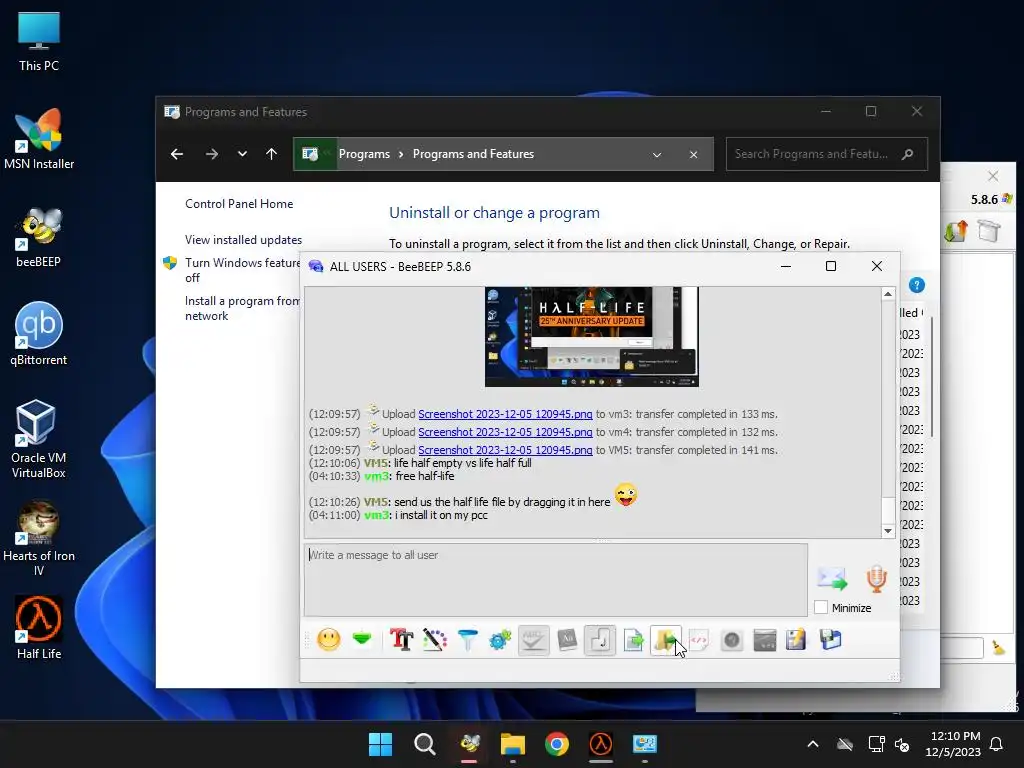Click the code tag page icon
Viewport: 1024px width, 768px height.
pos(699,639)
